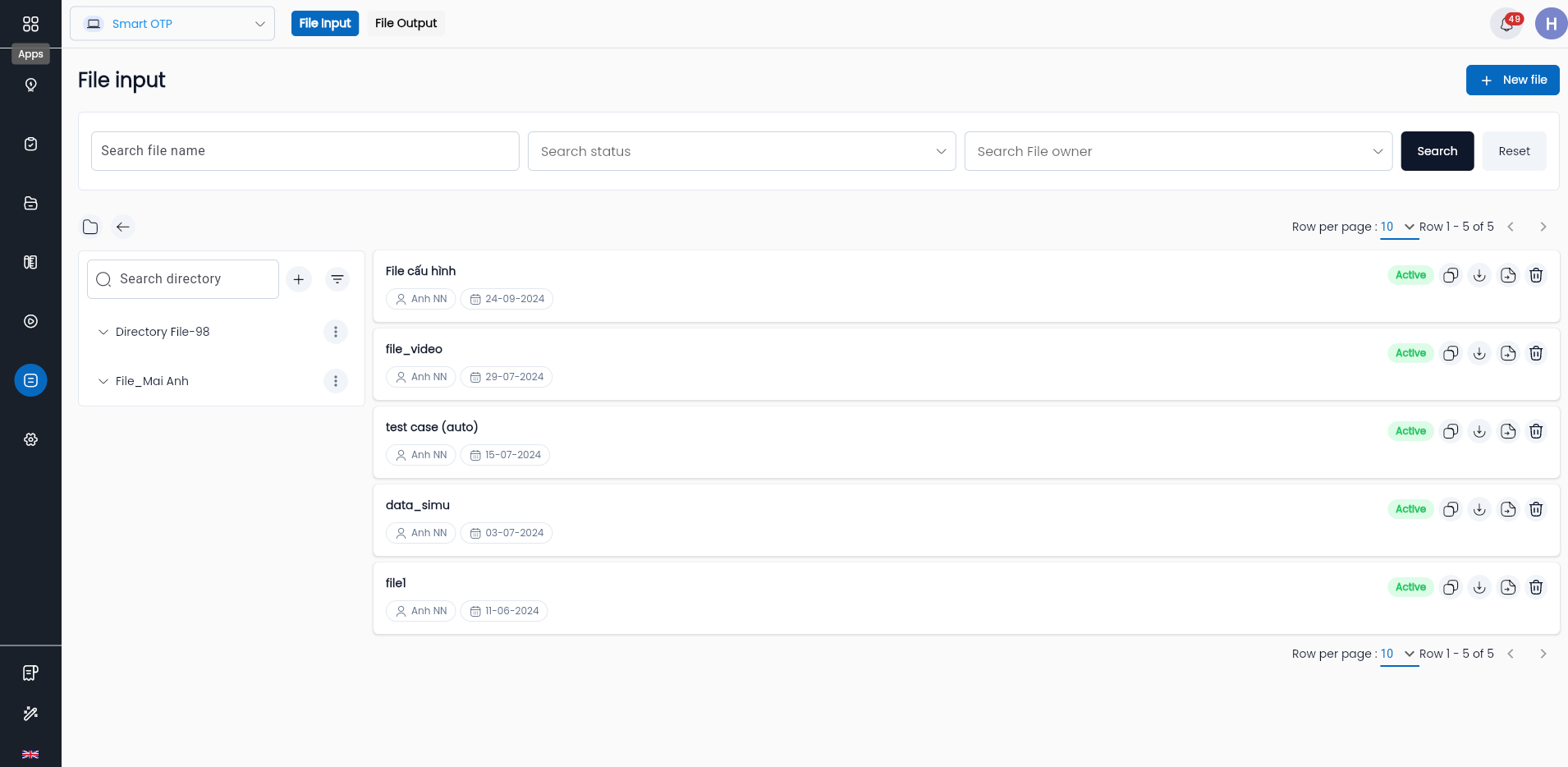This screenshot has width=1568, height=767.
Task: Click the lightbulb icon in sidebar
Action: pyautogui.click(x=30, y=85)
